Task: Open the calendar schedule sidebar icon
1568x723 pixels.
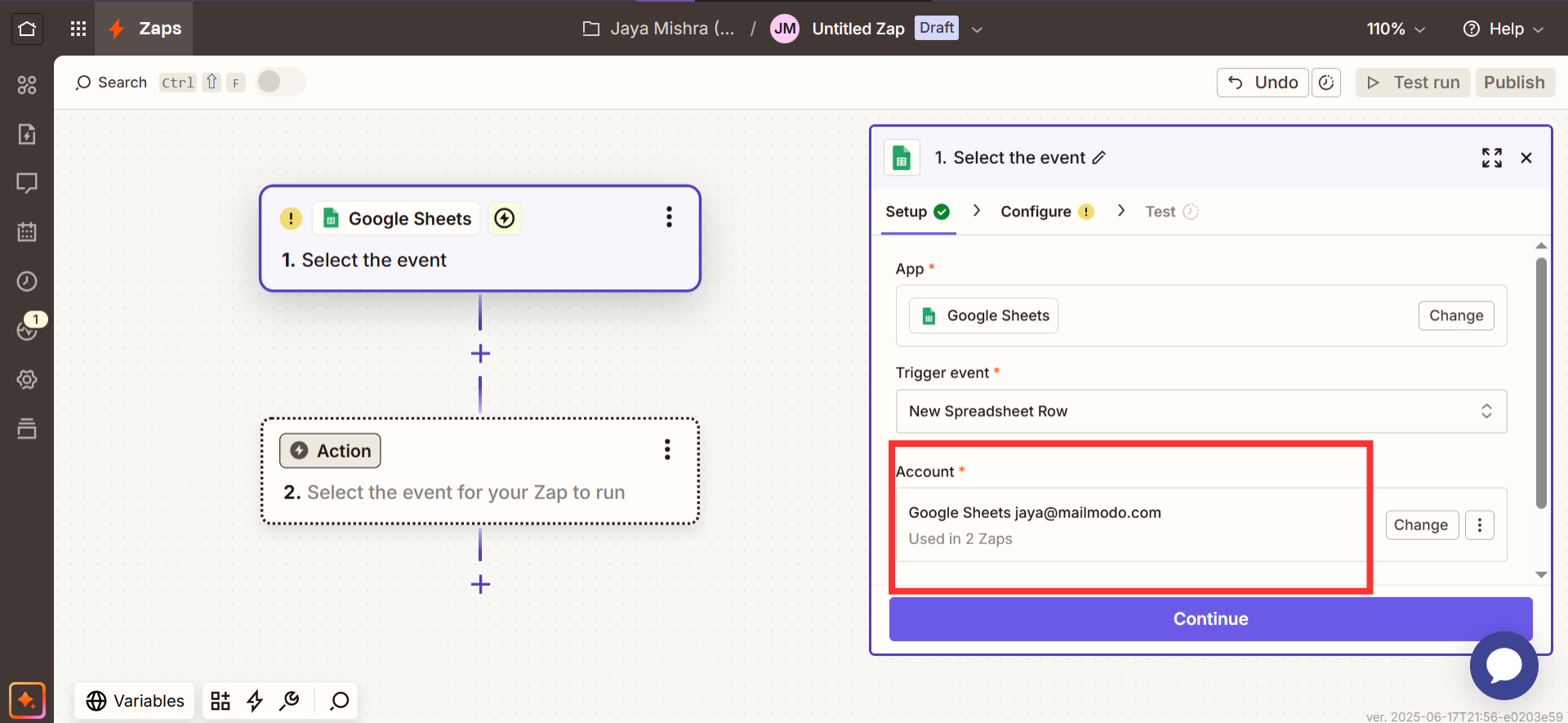Action: (x=27, y=232)
